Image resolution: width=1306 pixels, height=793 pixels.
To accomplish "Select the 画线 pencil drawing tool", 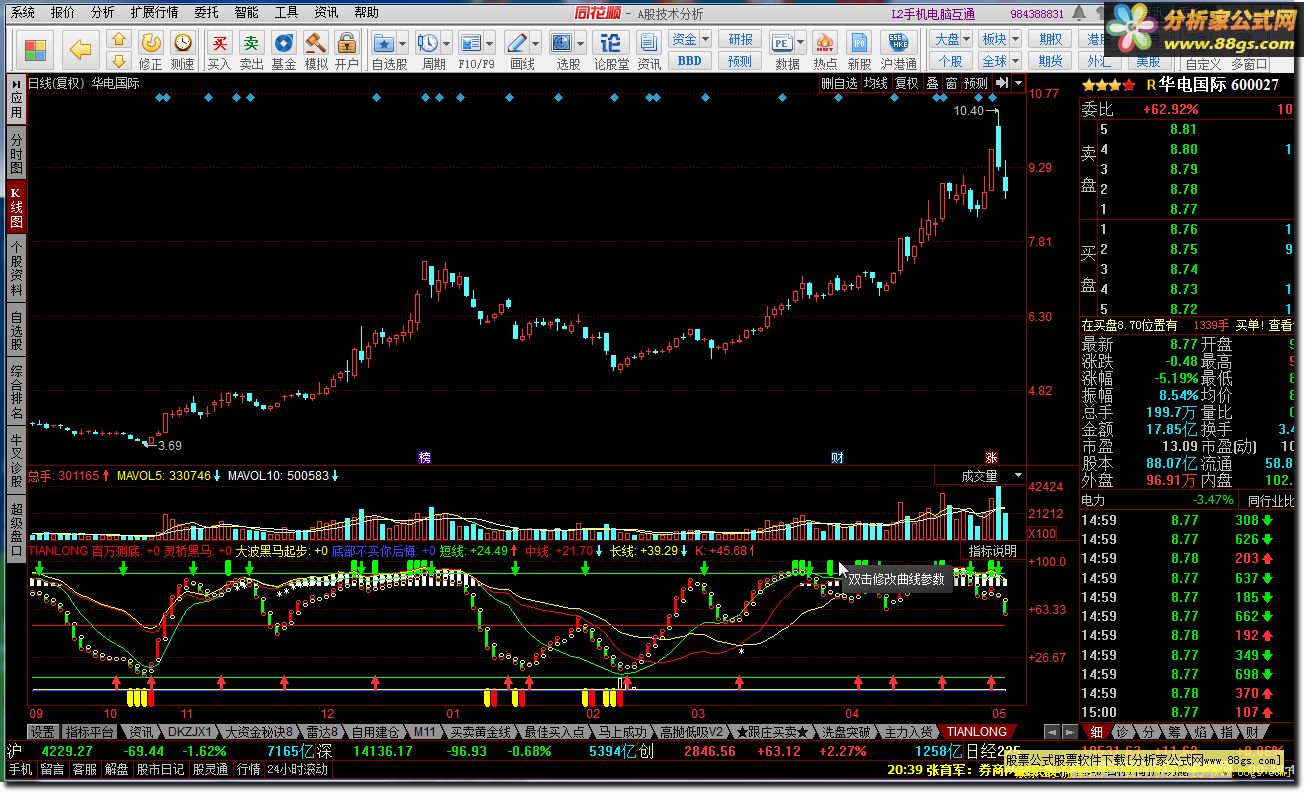I will (x=517, y=43).
